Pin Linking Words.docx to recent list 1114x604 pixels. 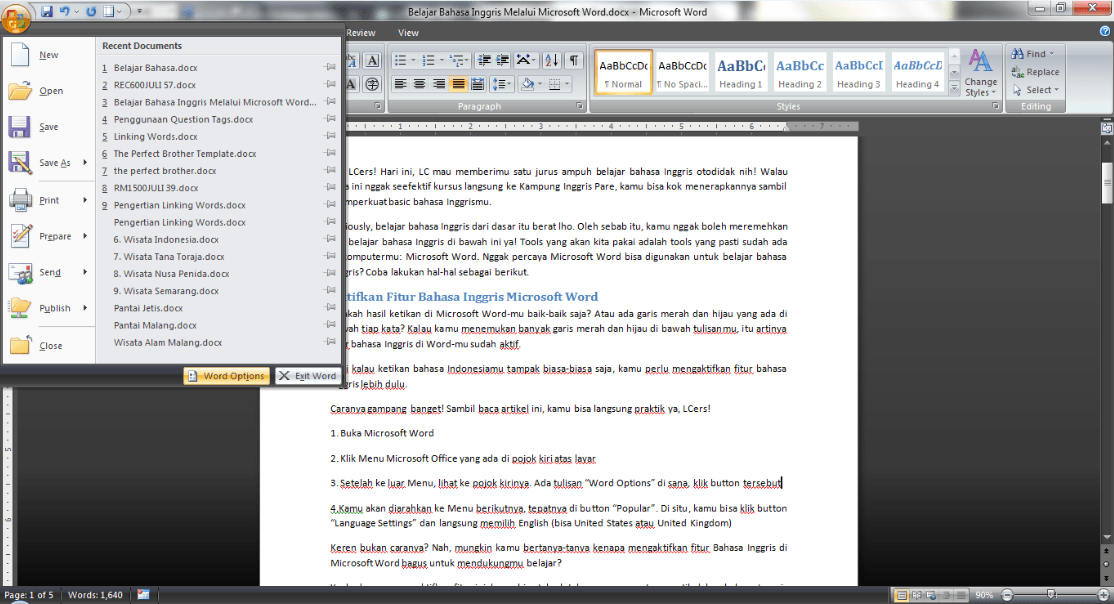click(x=330, y=136)
